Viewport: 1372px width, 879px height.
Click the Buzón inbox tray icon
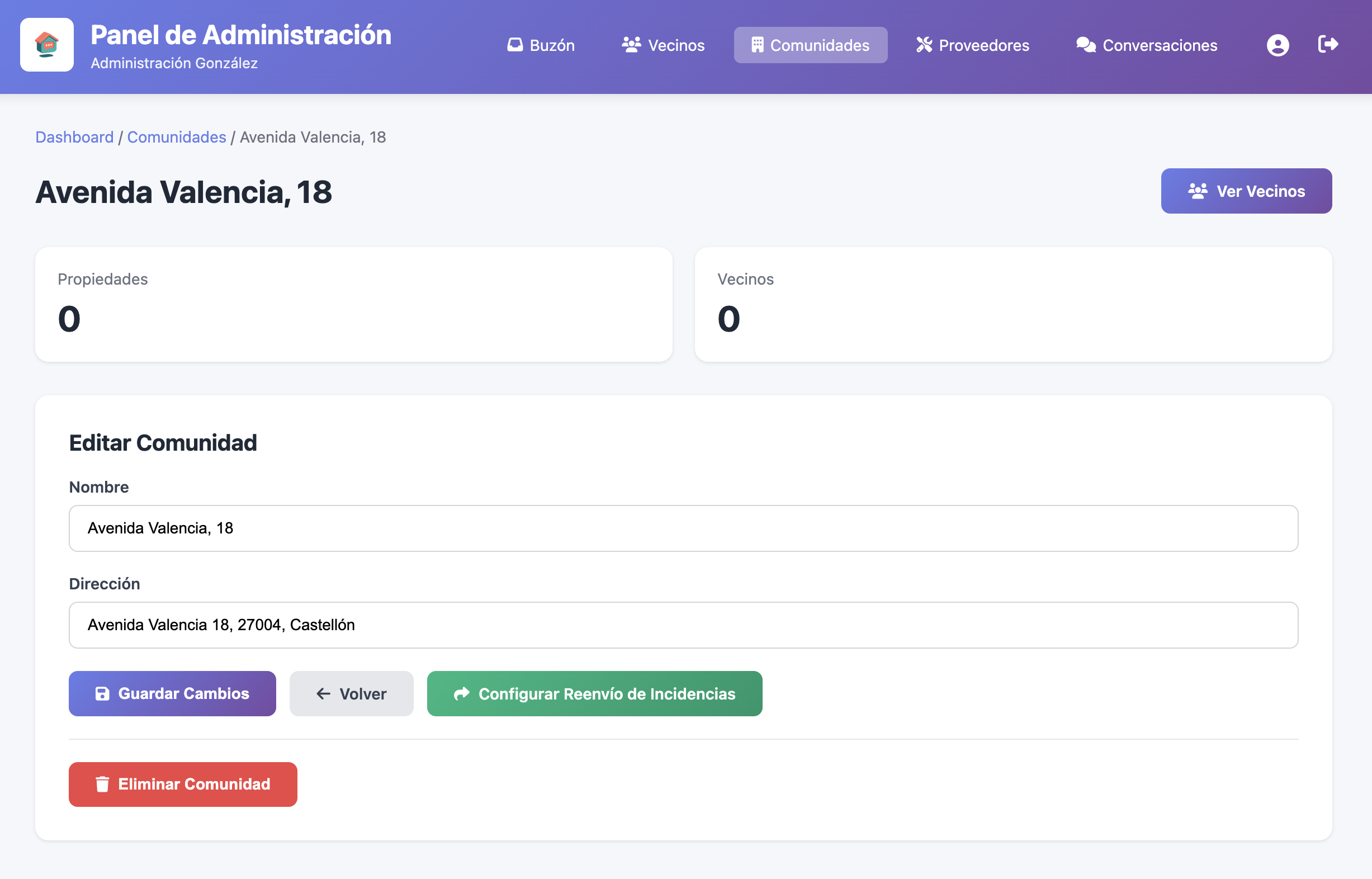click(x=515, y=45)
